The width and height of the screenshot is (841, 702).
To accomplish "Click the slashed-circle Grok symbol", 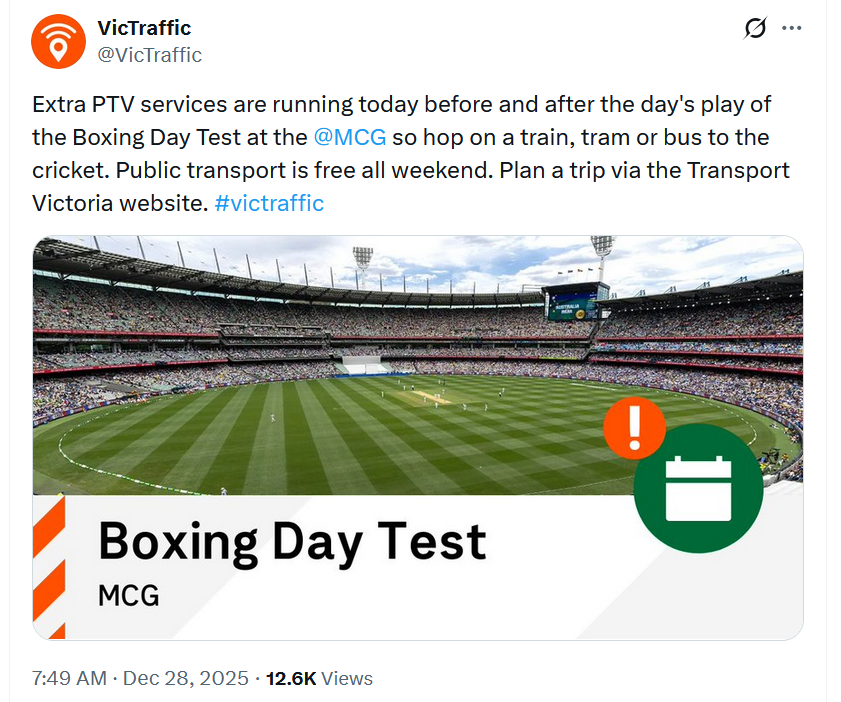I will (757, 29).
